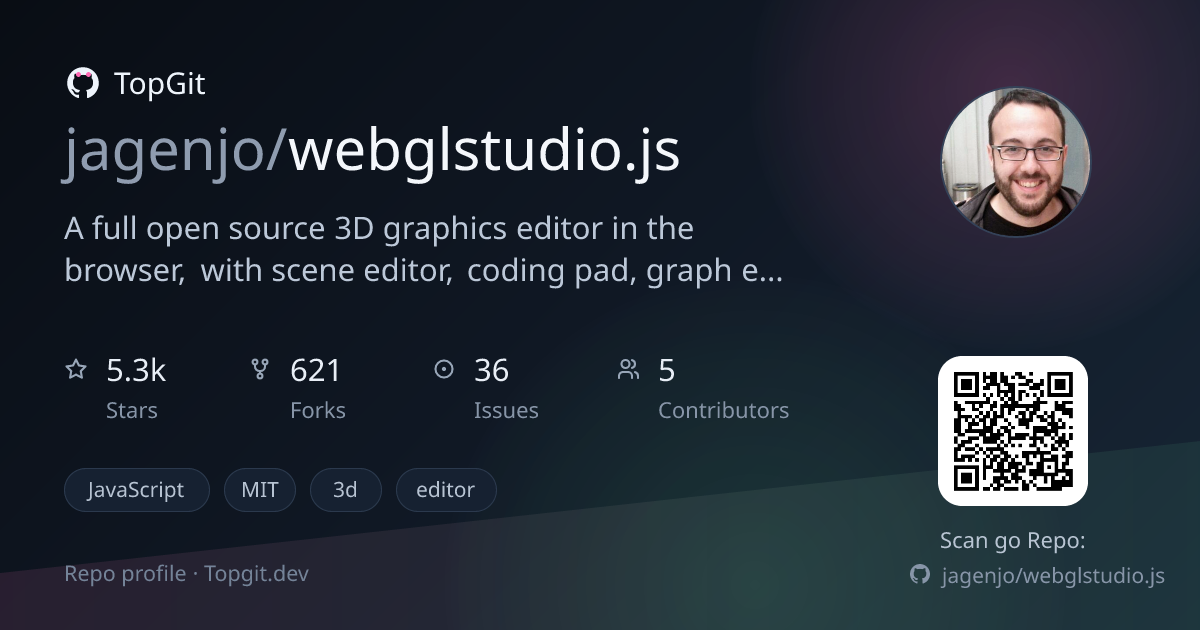Click the contributors people icon beside 5
The height and width of the screenshot is (630, 1200).
(x=628, y=370)
